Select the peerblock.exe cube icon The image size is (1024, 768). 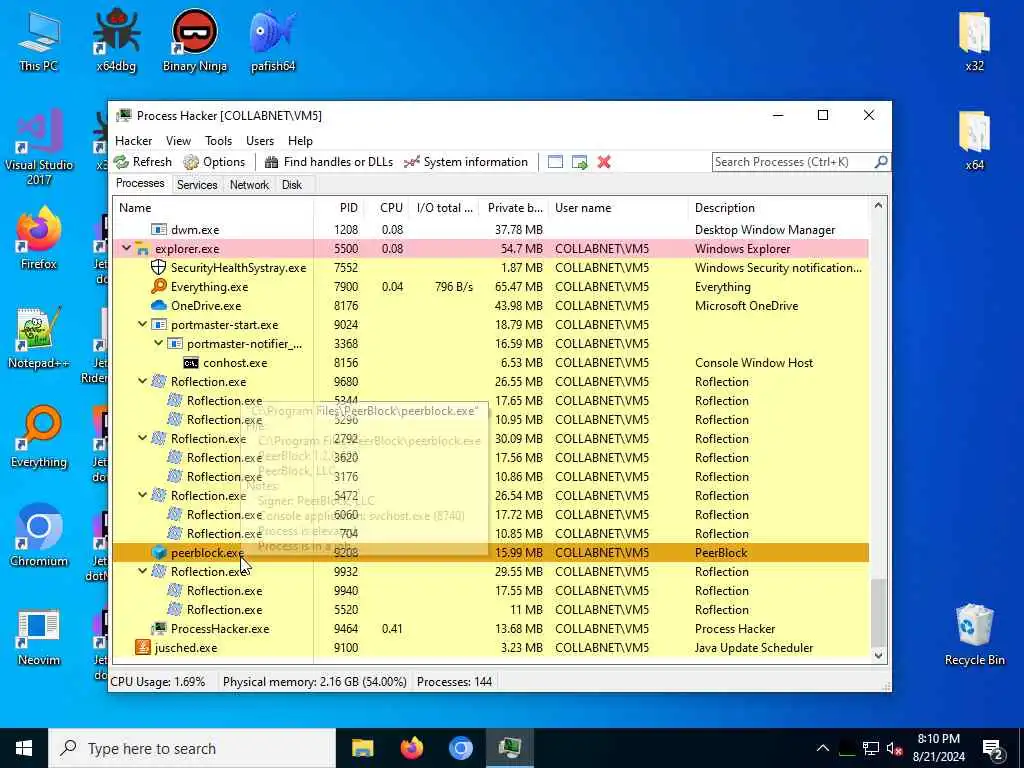tap(159, 552)
